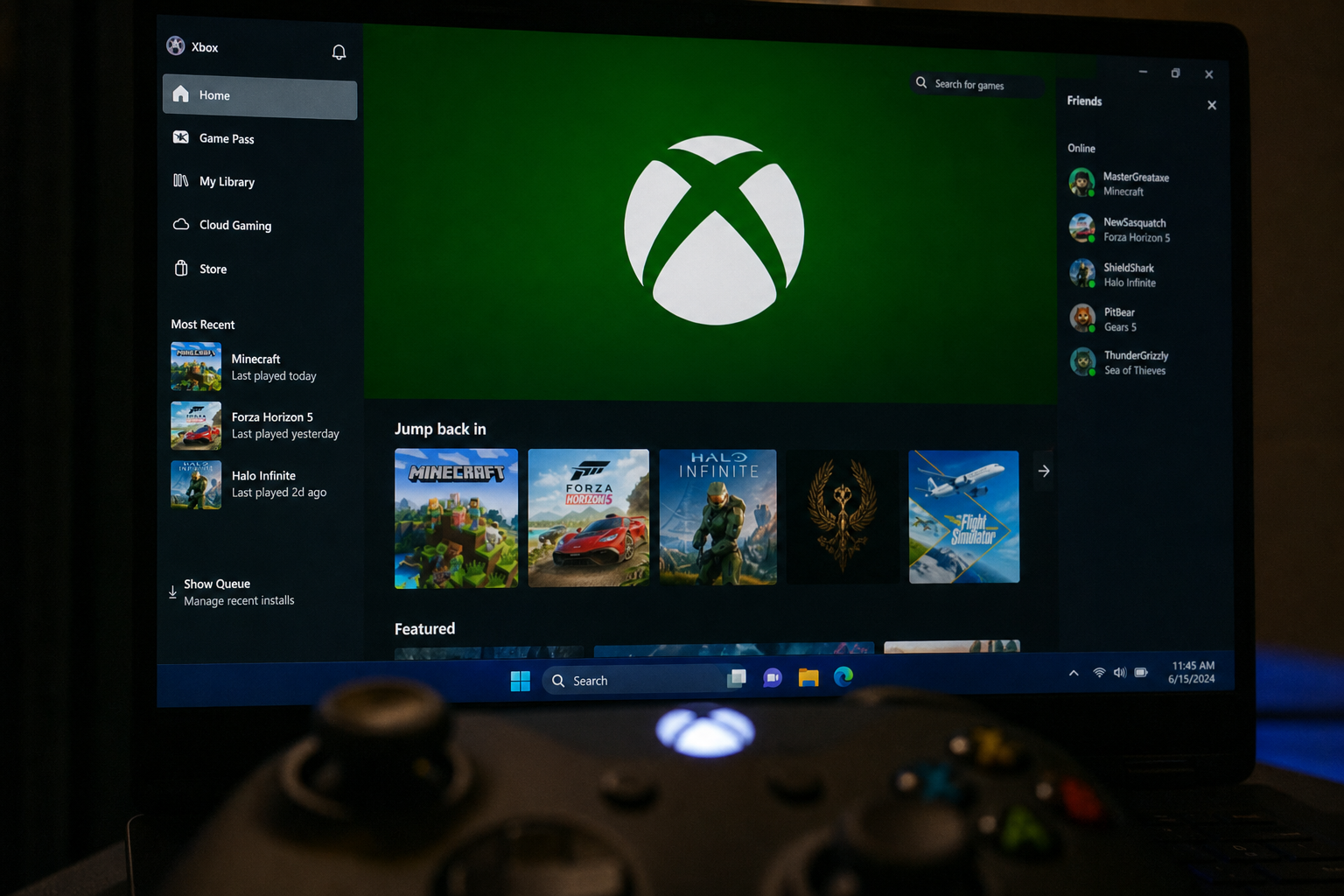Click the My Library books icon
1344x896 pixels.
(x=181, y=180)
